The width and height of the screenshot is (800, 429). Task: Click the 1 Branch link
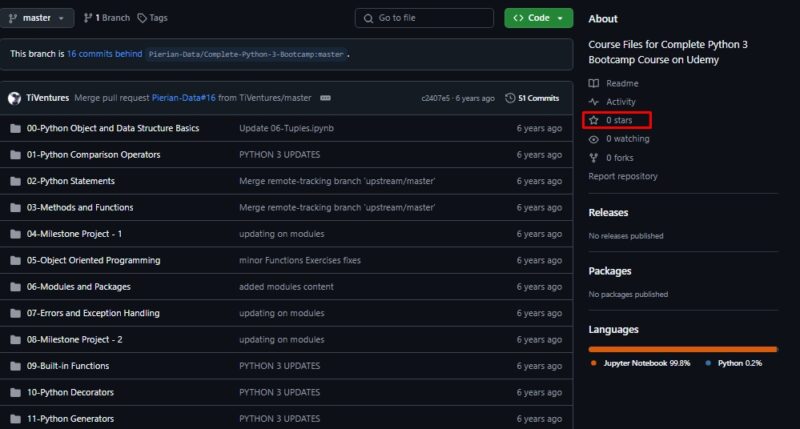tap(107, 18)
